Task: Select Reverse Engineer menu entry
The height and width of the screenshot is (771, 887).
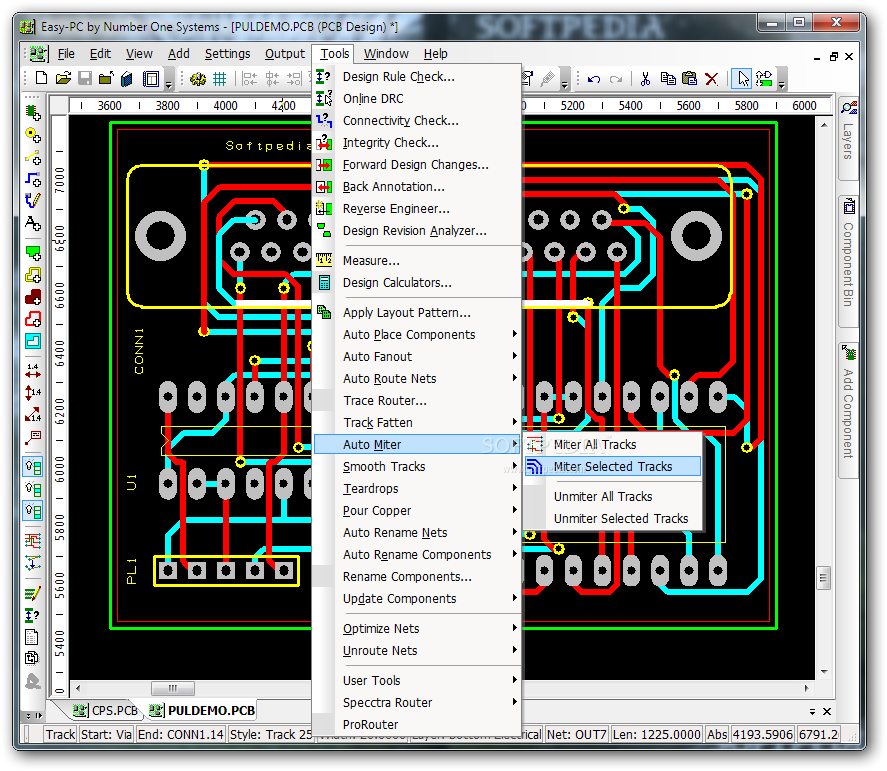Action: [x=417, y=209]
